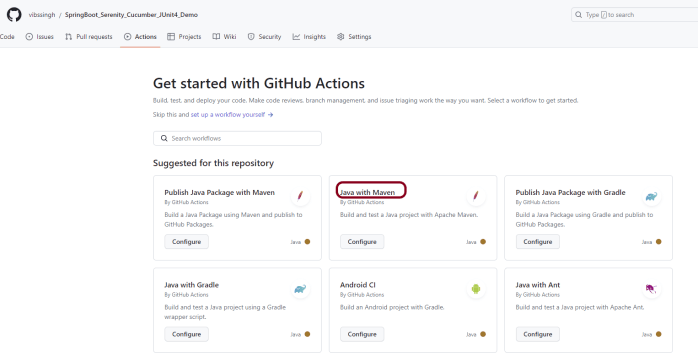
Task: Click the Security shield icon
Action: click(251, 37)
